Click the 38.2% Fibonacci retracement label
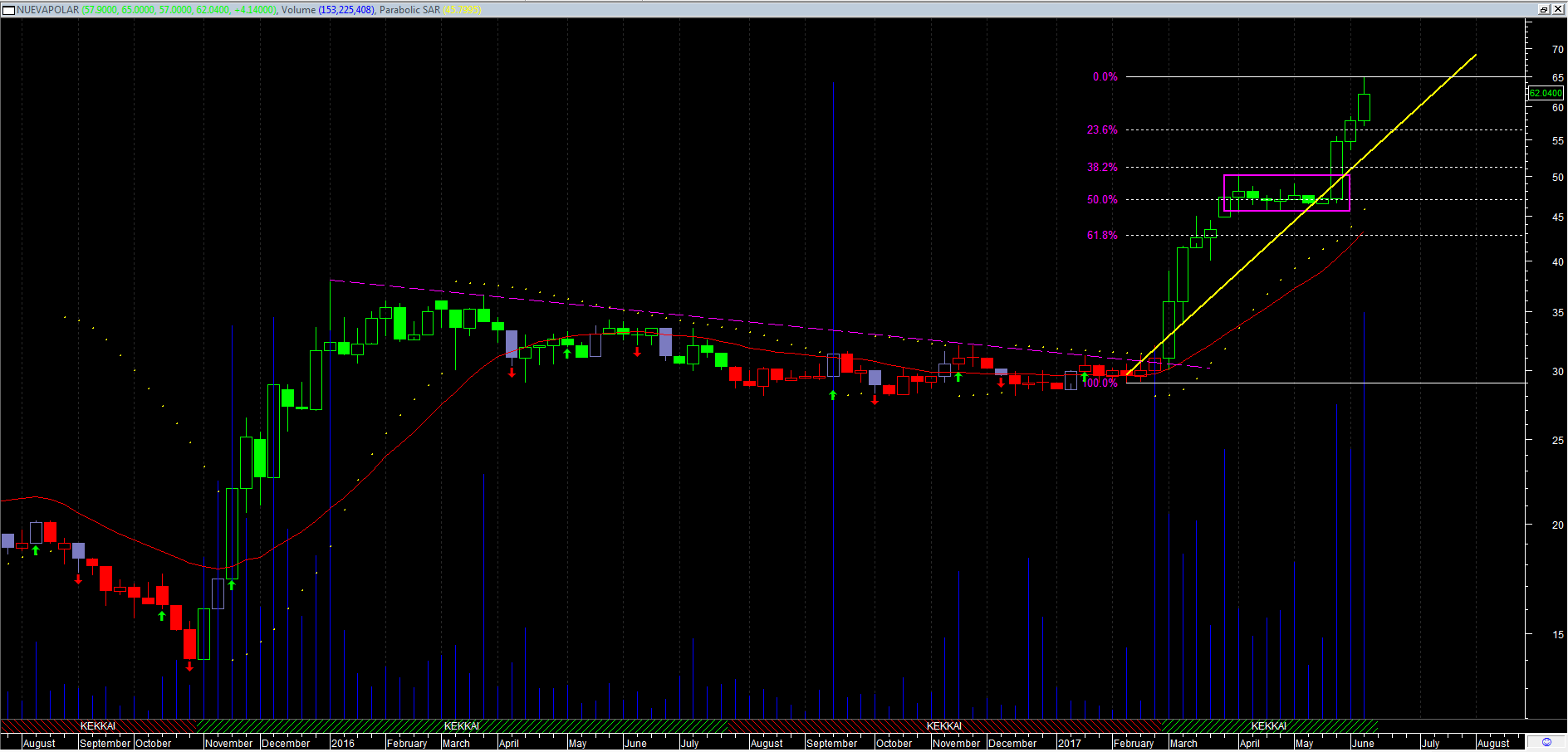The image size is (1568, 752). coord(1102,167)
